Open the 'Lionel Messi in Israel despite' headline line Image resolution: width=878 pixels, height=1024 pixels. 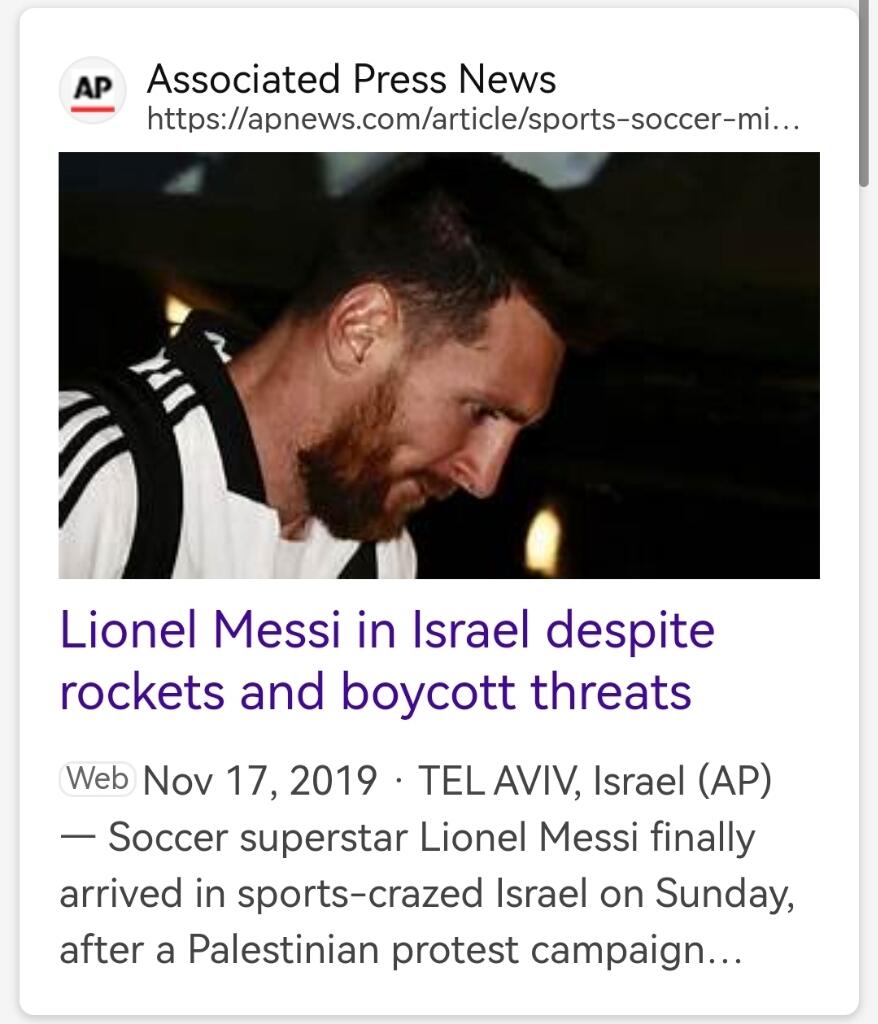coord(387,632)
